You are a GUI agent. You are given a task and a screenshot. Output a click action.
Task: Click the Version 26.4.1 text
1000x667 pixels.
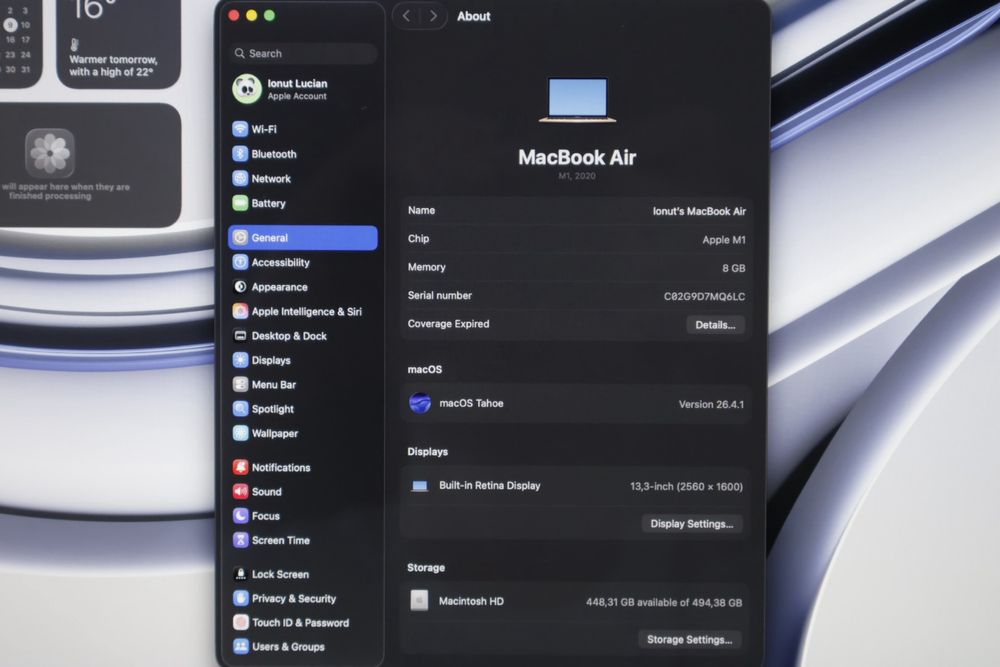[711, 404]
